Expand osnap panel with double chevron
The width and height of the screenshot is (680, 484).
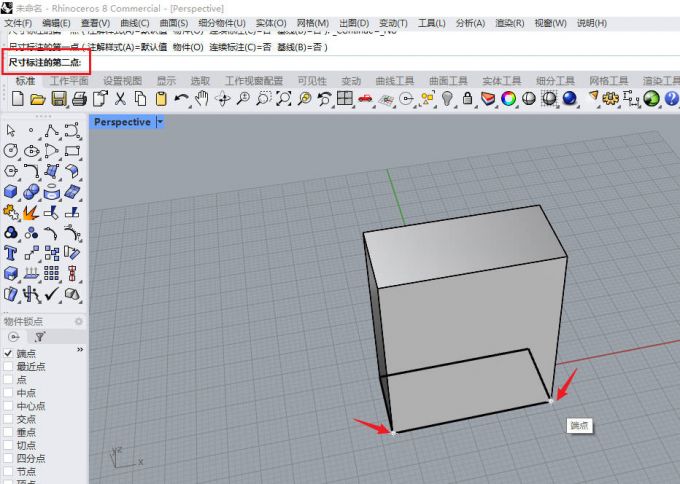pyautogui.click(x=80, y=350)
